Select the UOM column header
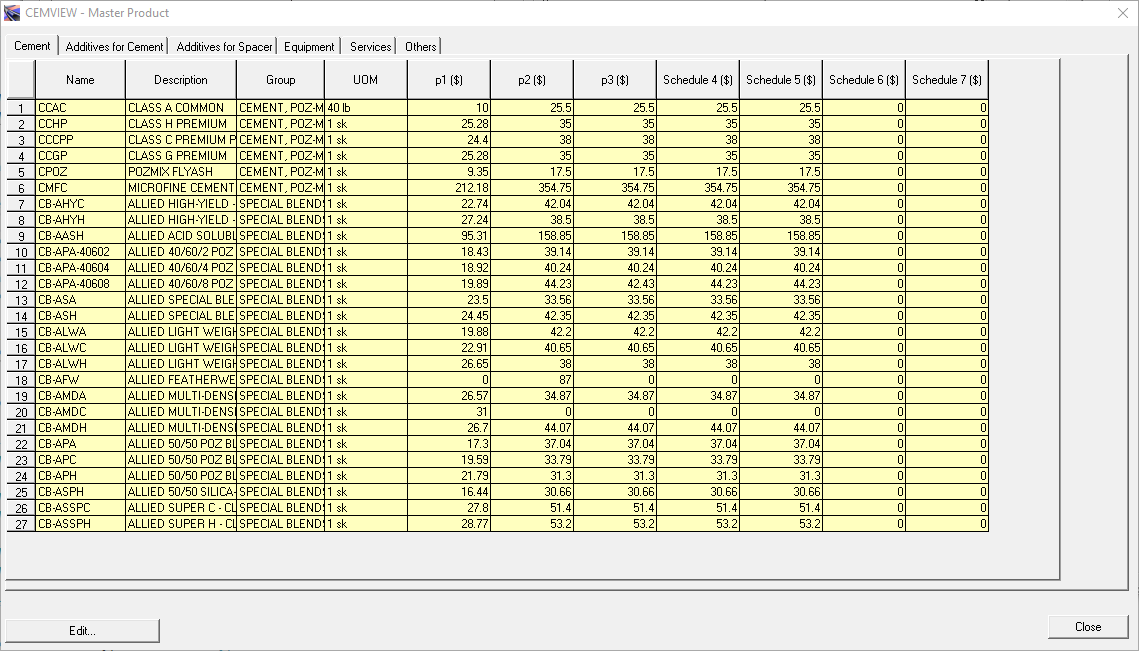The image size is (1139, 651). tap(365, 80)
